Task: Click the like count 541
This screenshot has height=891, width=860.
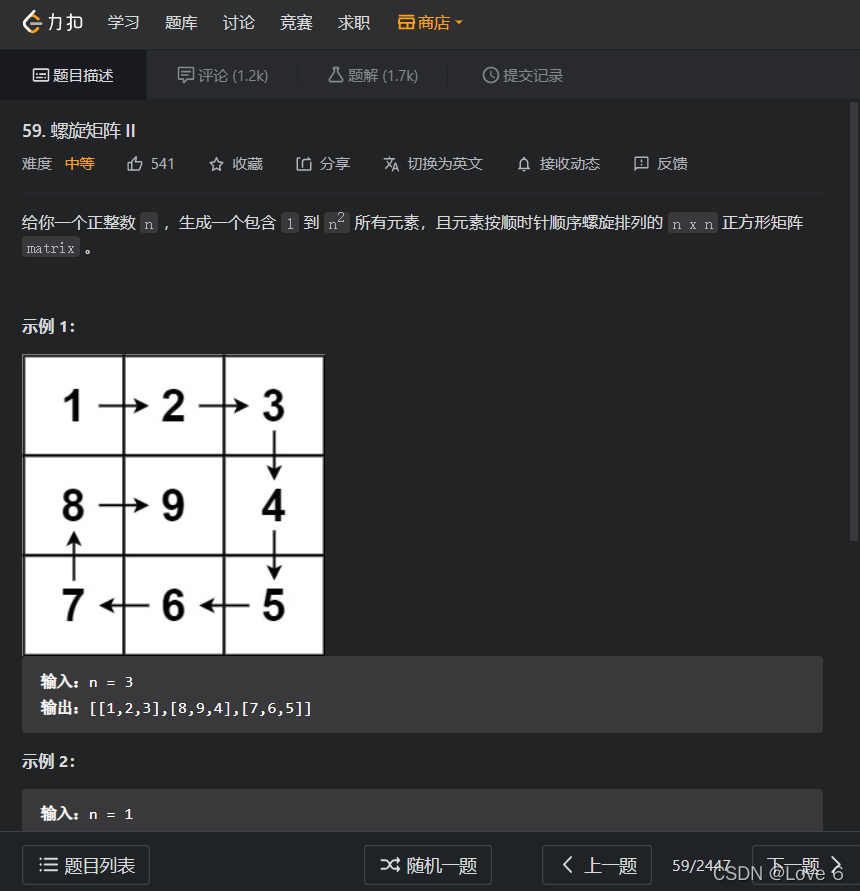Action: click(x=163, y=164)
